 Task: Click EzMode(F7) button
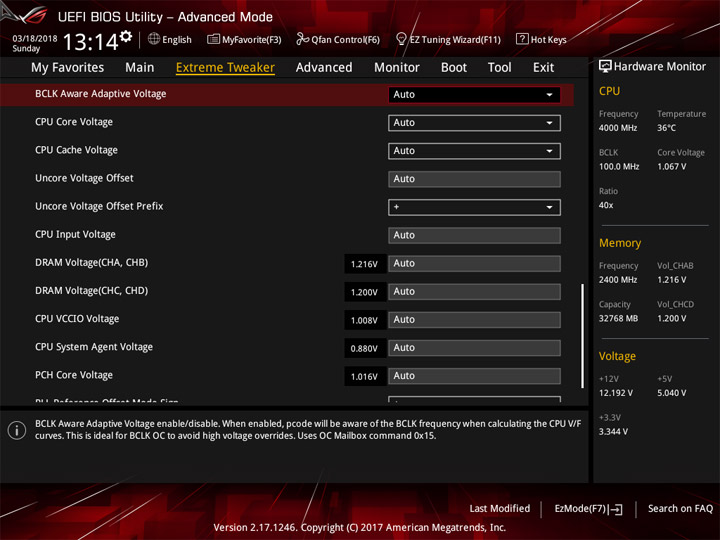click(x=588, y=509)
